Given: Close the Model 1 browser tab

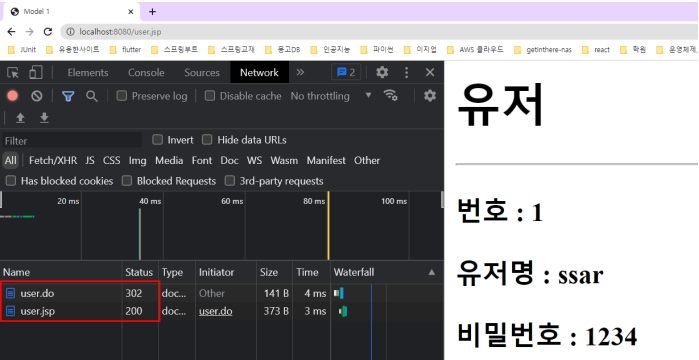Looking at the screenshot, I should pos(131,12).
